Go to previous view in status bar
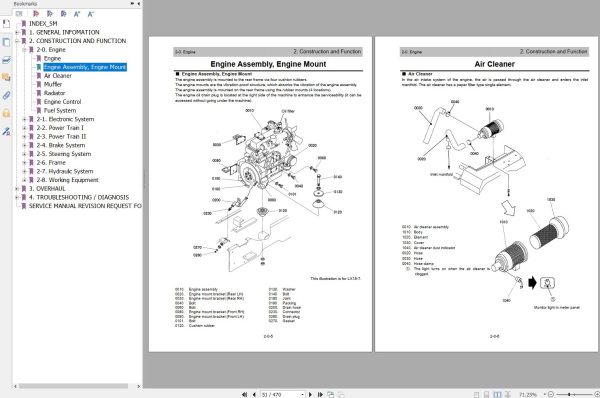Screen dimensions: 600x398 (x=330, y=394)
